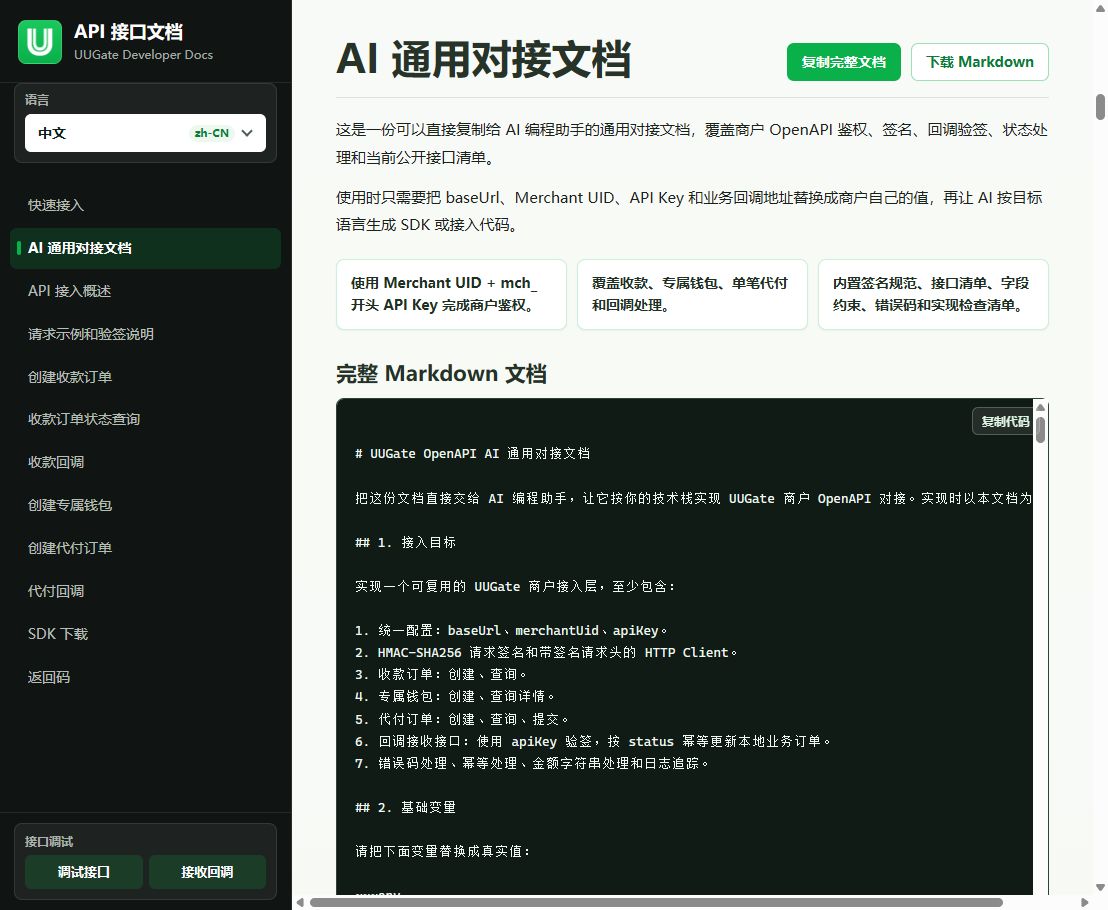This screenshot has height=910, width=1108.
Task: Click the card about Merchant UID 鉴权
Action: tap(452, 294)
